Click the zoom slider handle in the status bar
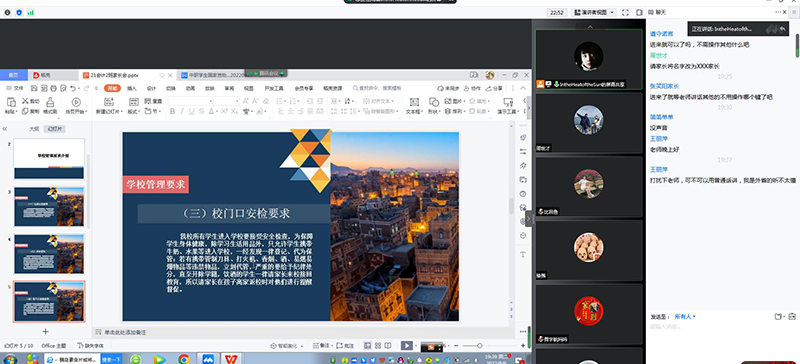 pos(480,346)
